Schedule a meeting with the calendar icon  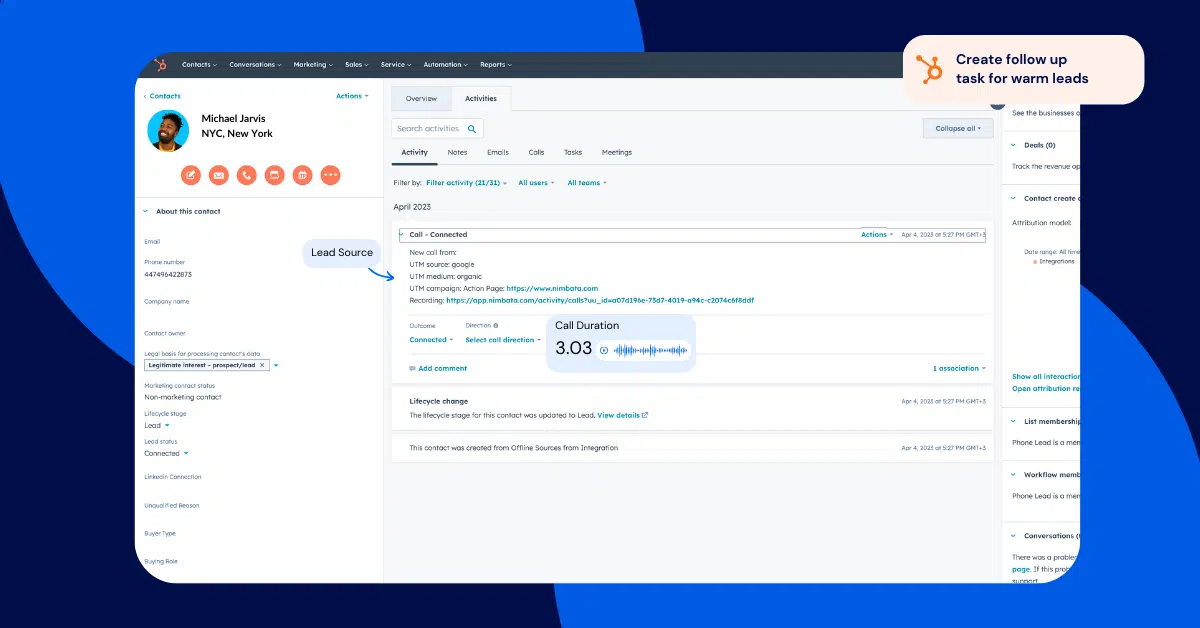pos(302,175)
